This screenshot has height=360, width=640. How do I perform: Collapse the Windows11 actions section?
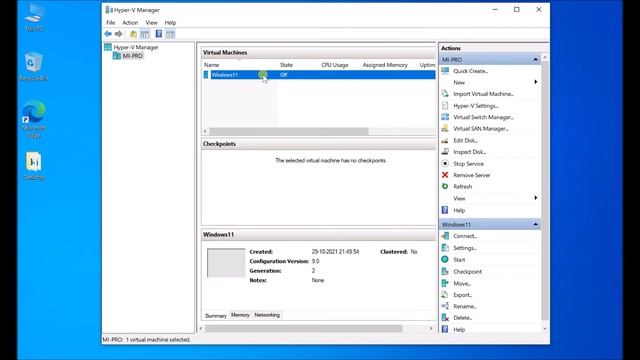536,224
